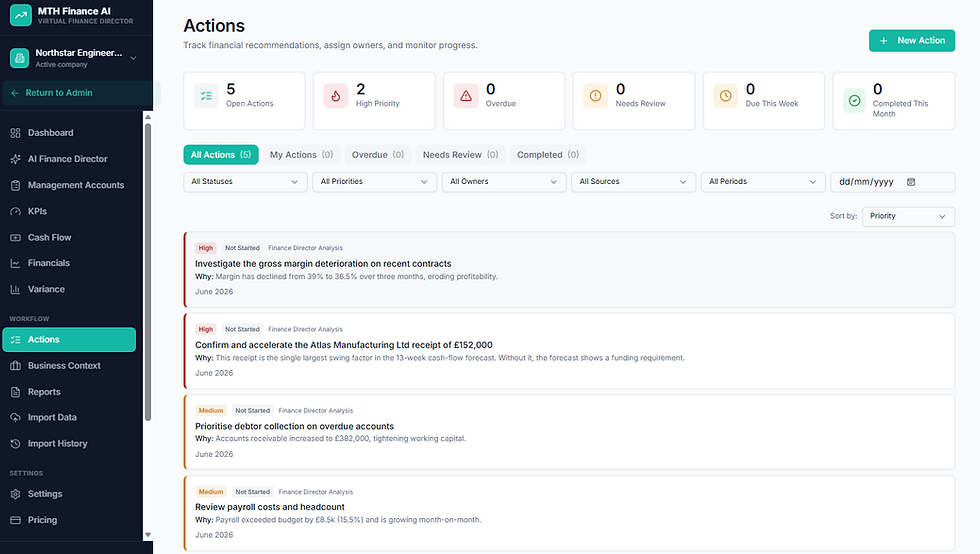Click the sidebar scrollbar down arrow
Viewport: 980px width, 554px height.
tap(148, 535)
